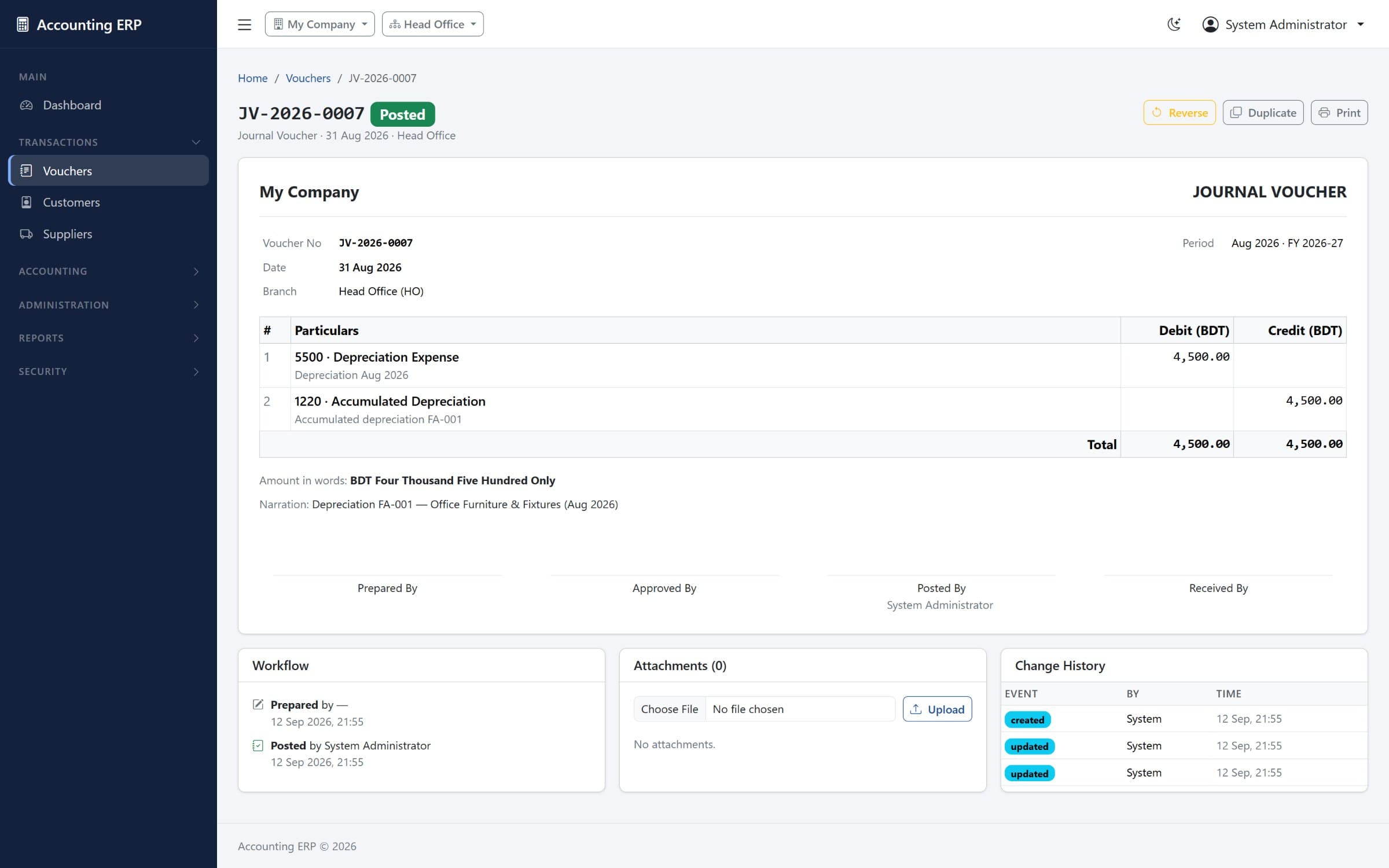This screenshot has height=868, width=1389.
Task: Toggle the hamburger sidebar menu icon
Action: point(244,24)
